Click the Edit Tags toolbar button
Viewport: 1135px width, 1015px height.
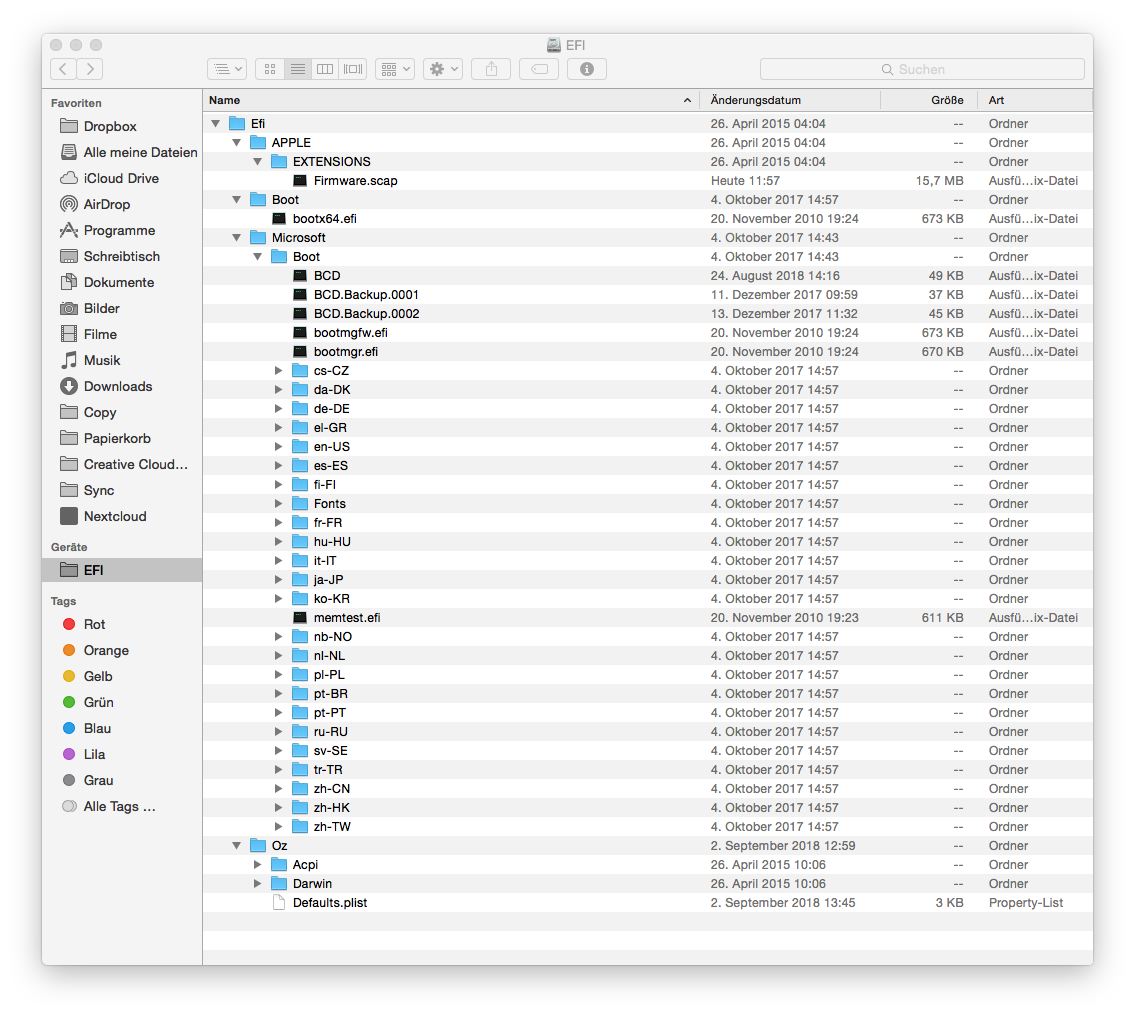[x=539, y=69]
